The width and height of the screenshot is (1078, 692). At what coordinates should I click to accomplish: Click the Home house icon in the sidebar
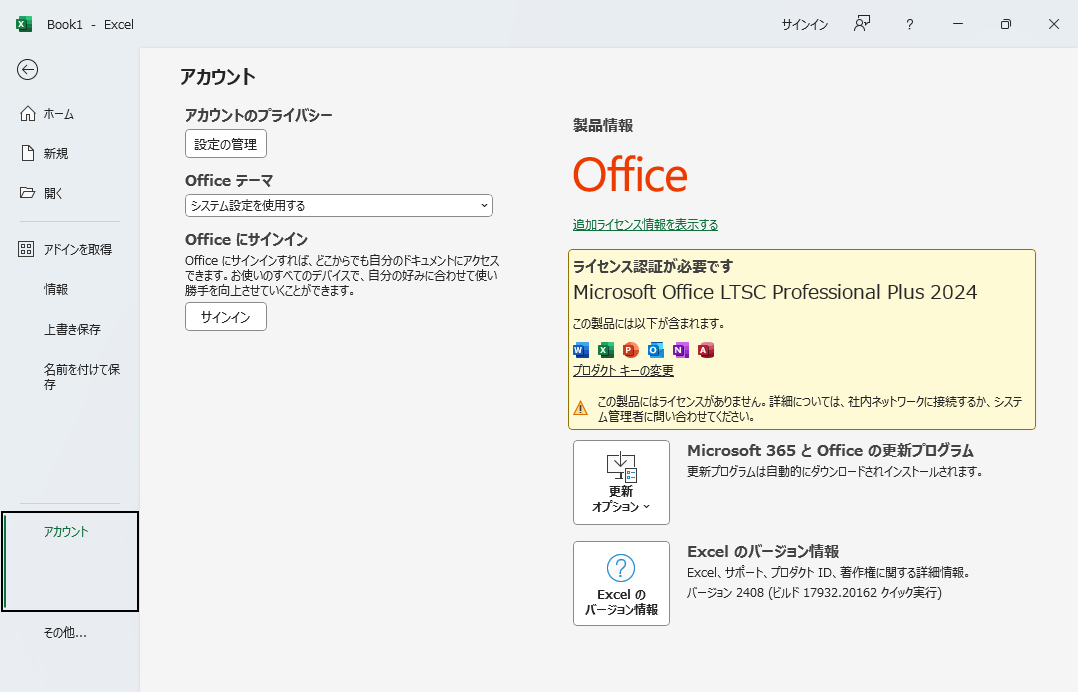(x=28, y=113)
